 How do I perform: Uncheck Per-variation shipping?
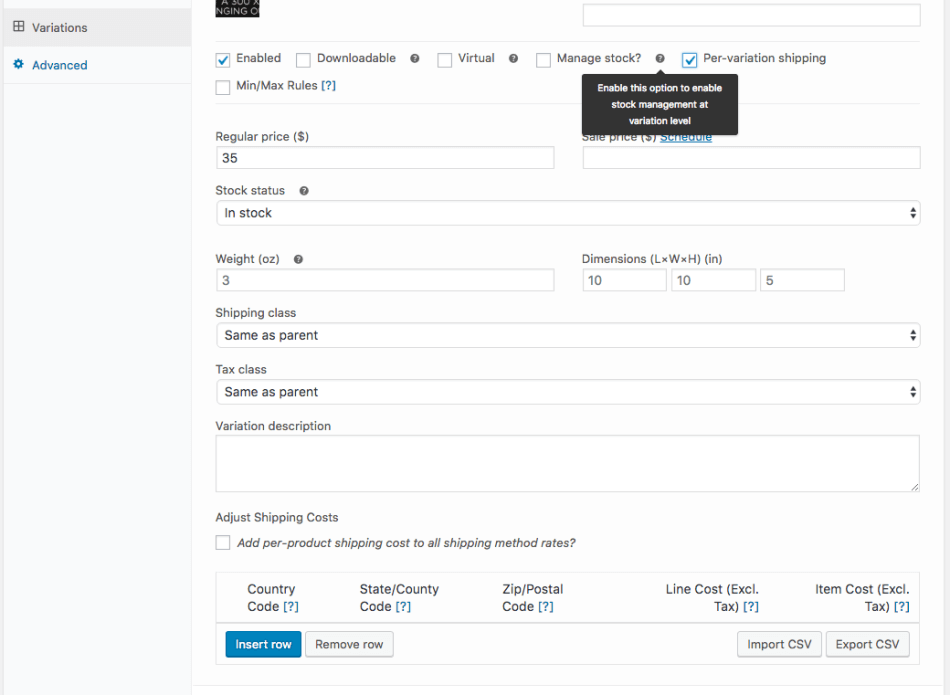689,59
